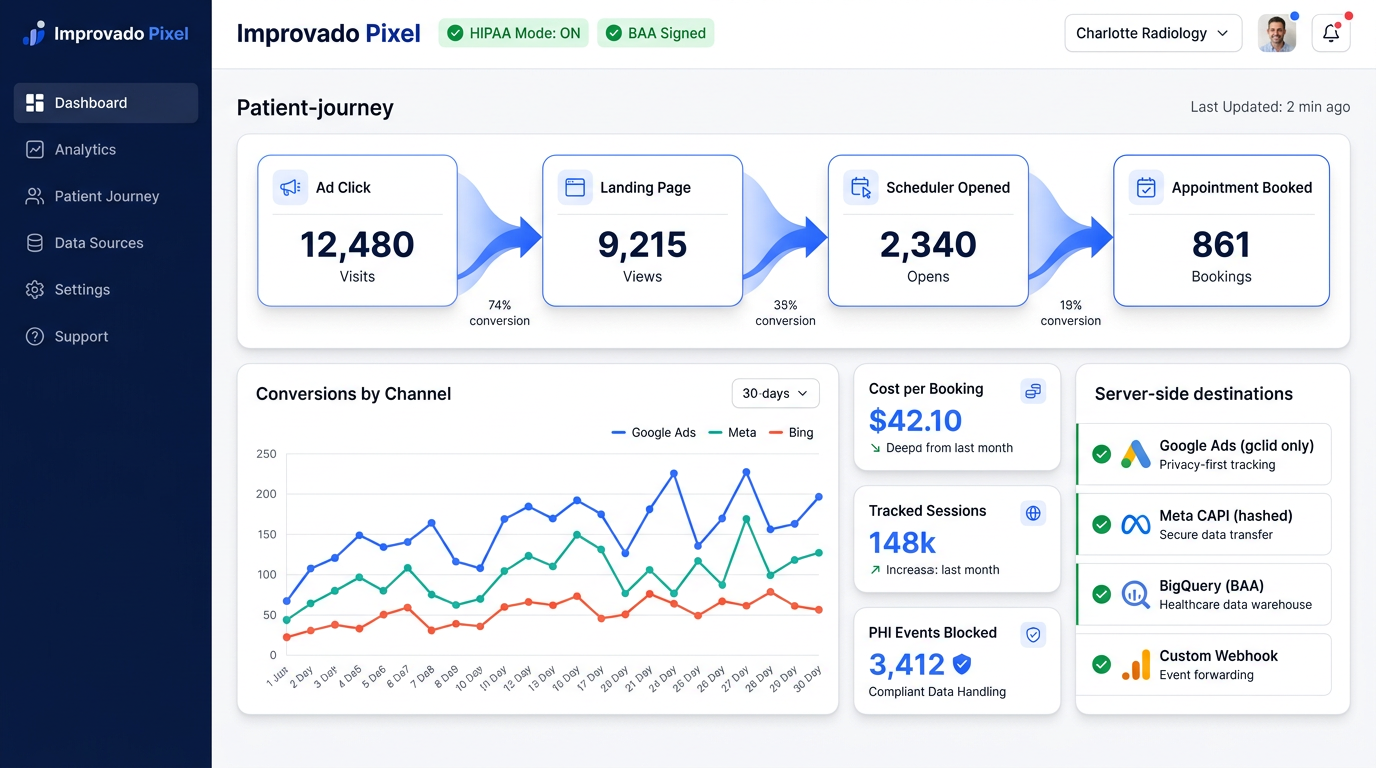Image resolution: width=1376 pixels, height=768 pixels.
Task: Click the BAA Signed badge
Action: [x=656, y=33]
